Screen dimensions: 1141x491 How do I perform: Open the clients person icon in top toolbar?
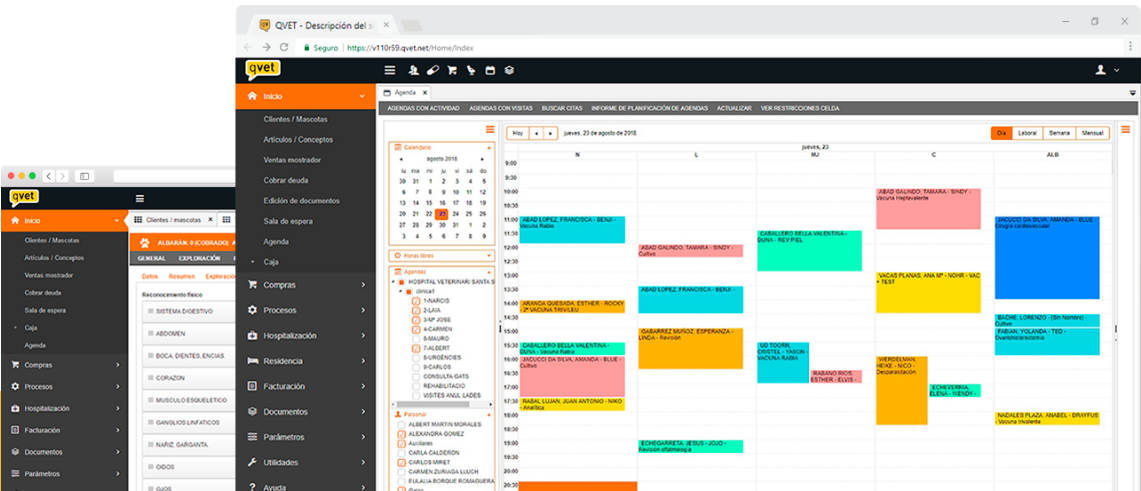click(x=413, y=70)
